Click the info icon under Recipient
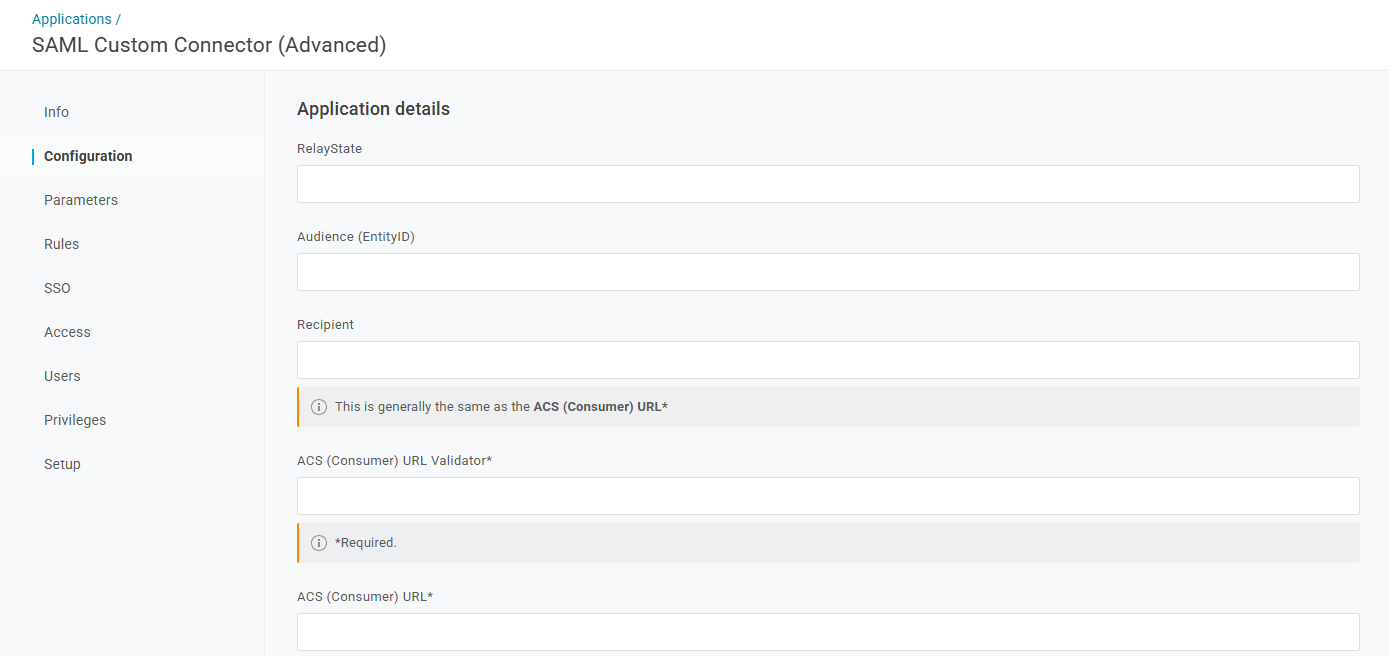The height and width of the screenshot is (656, 1389). (319, 407)
